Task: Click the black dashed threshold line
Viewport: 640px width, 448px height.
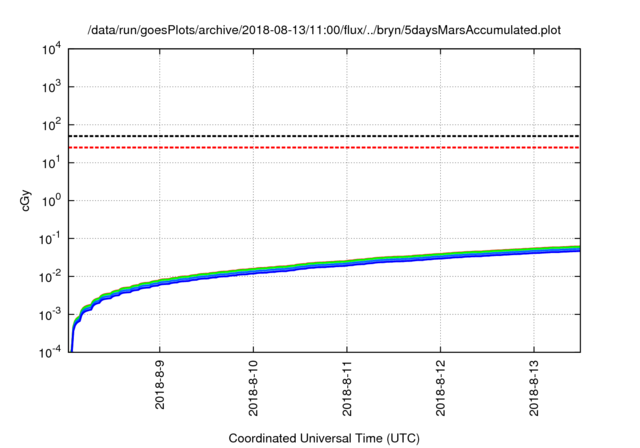Action: [324, 136]
